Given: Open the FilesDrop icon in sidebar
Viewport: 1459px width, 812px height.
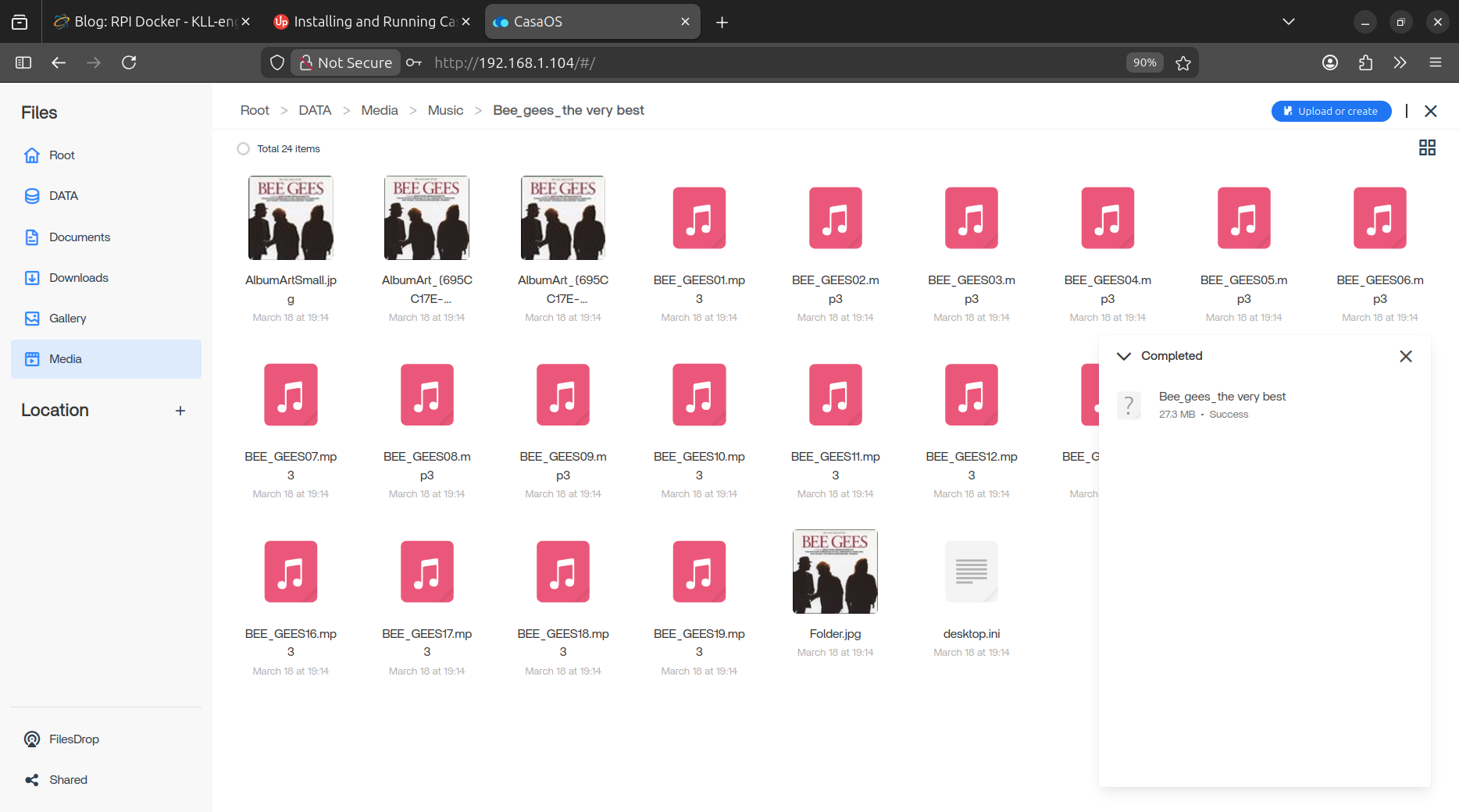Looking at the screenshot, I should (32, 739).
